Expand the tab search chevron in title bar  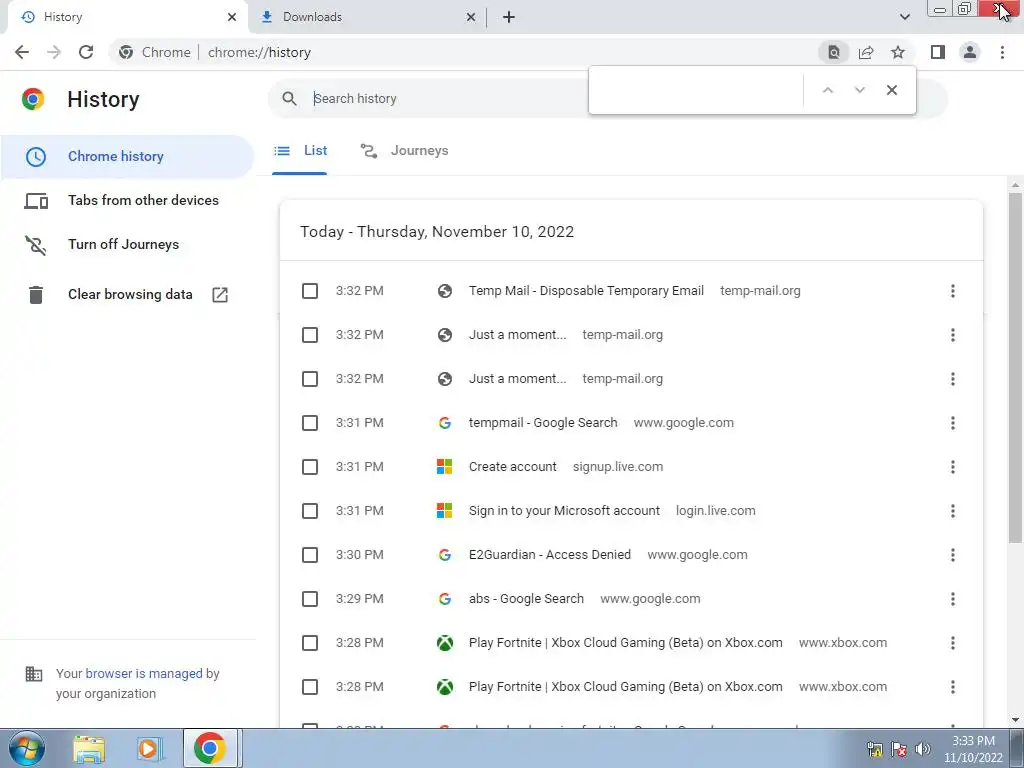(904, 17)
